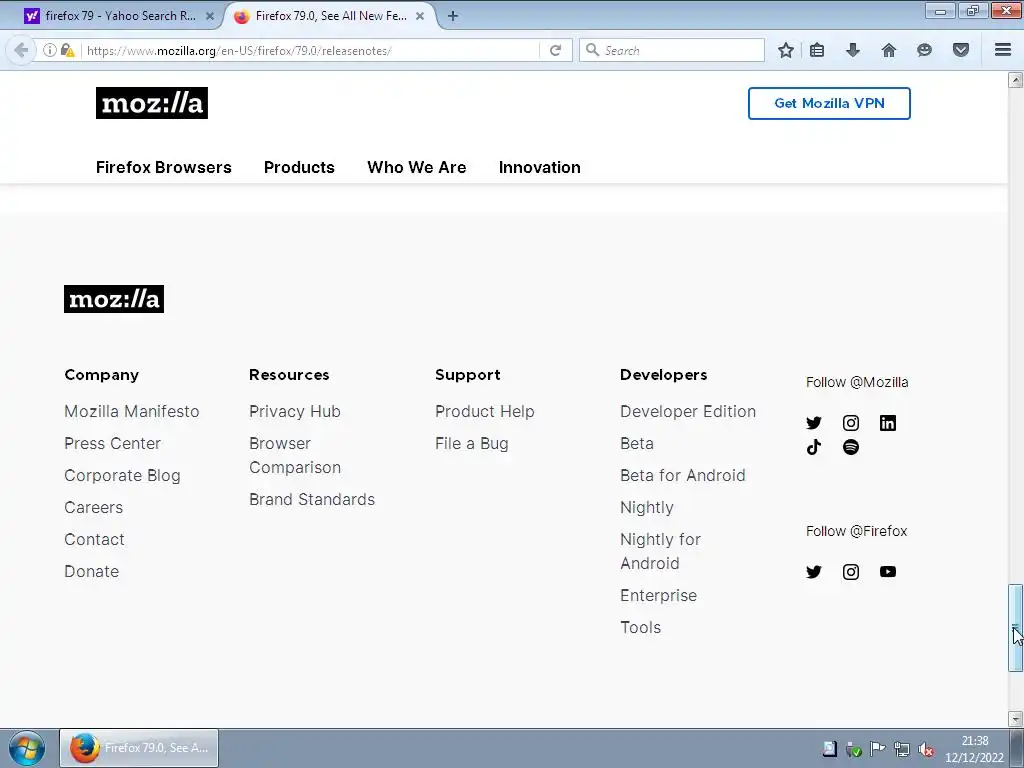Go to the Careers link
This screenshot has width=1024, height=768.
[x=93, y=507]
